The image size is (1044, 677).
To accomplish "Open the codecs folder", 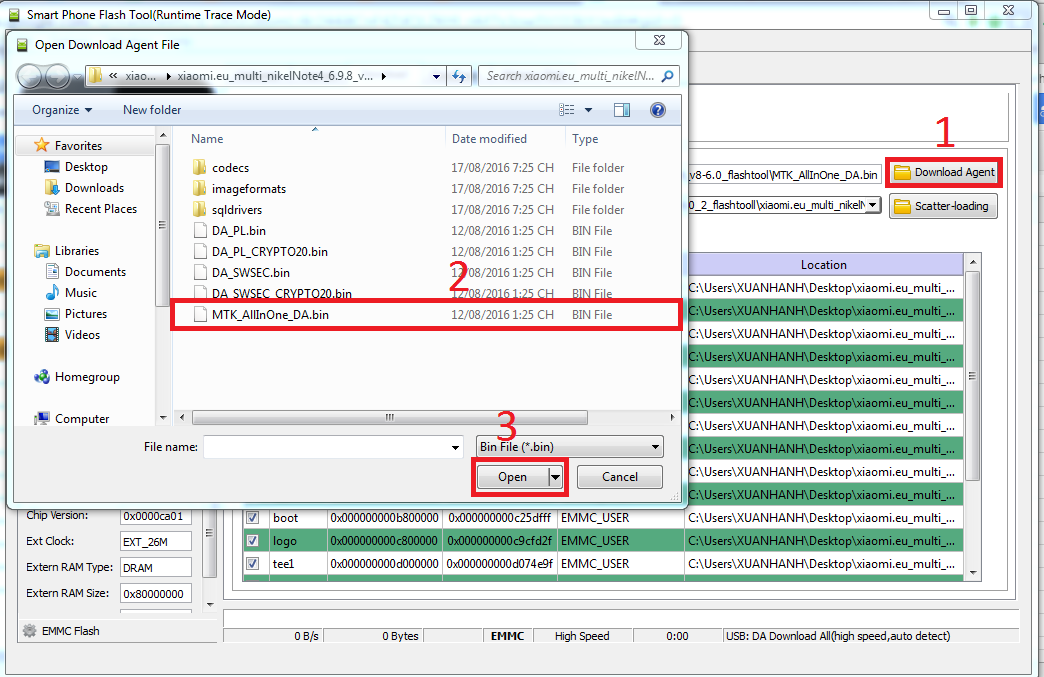I will 230,168.
